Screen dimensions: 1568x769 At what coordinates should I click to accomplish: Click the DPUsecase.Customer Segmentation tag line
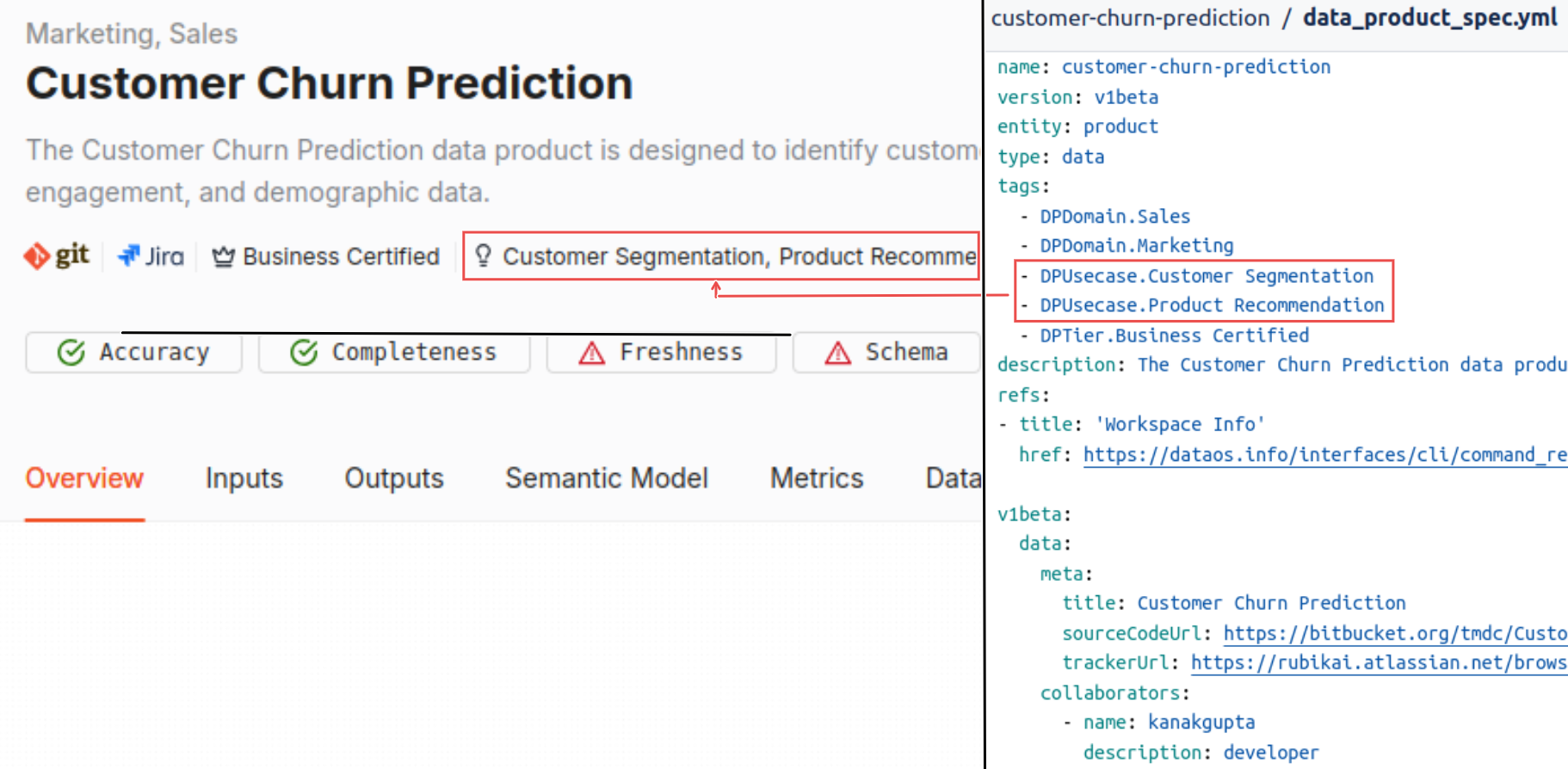[x=1196, y=276]
